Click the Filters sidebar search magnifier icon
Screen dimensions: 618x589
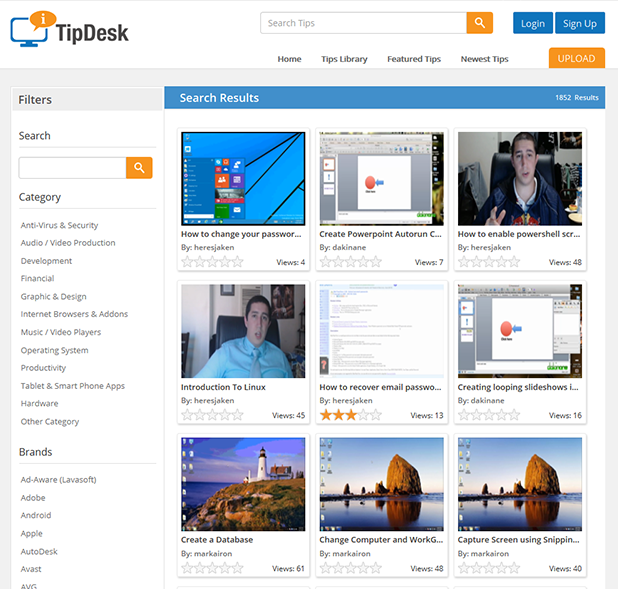(x=139, y=168)
